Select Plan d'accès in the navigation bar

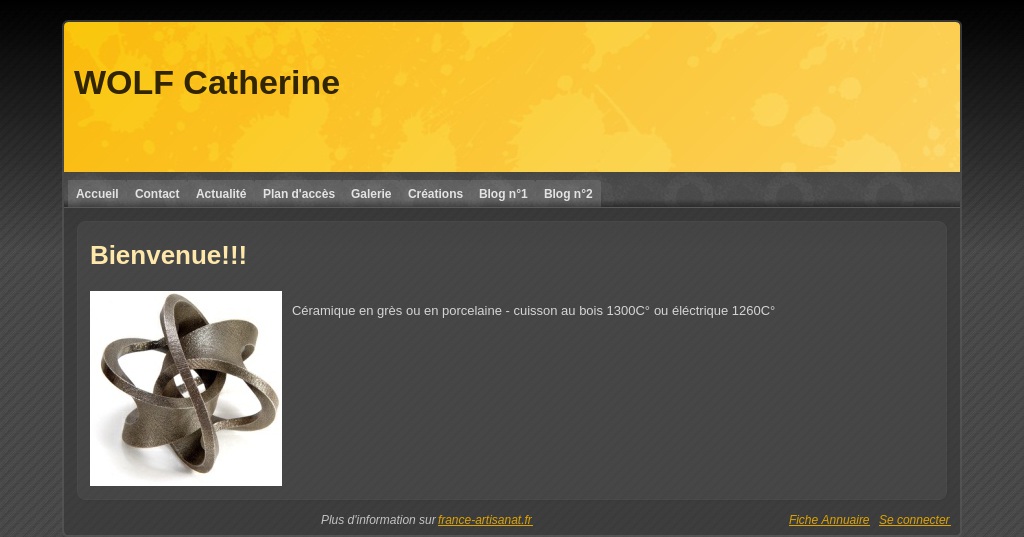pos(298,194)
